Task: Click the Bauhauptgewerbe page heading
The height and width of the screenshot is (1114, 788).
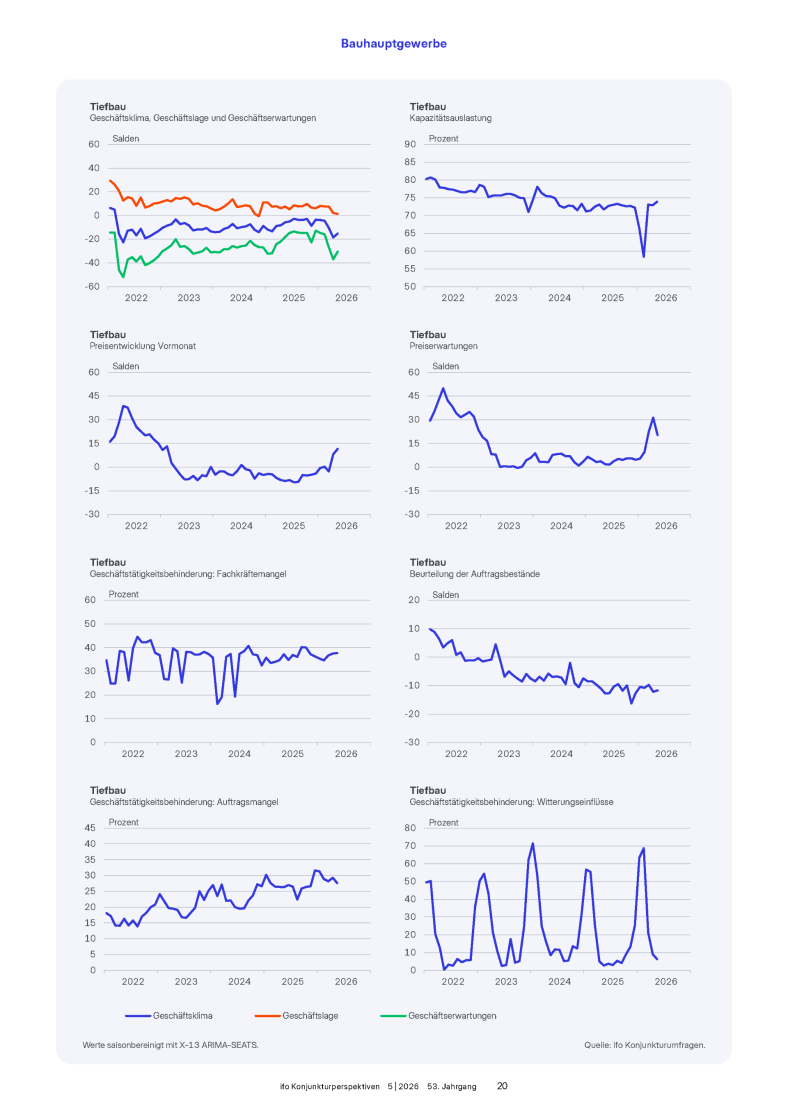Action: (x=394, y=44)
